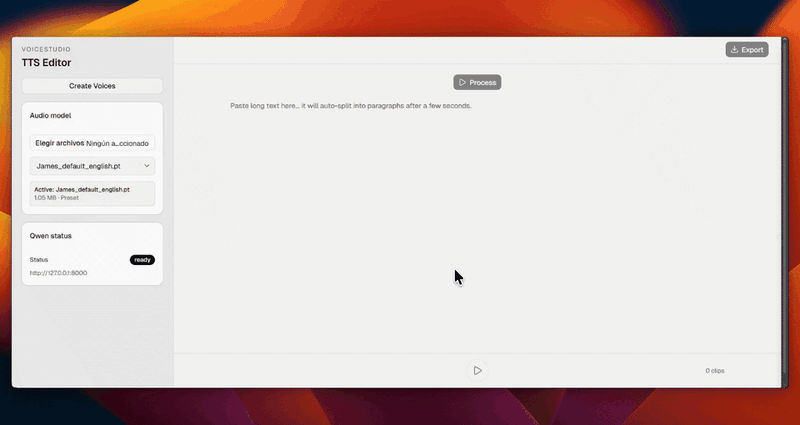Click the http://127.0.0.1:8000 address text

pos(58,273)
